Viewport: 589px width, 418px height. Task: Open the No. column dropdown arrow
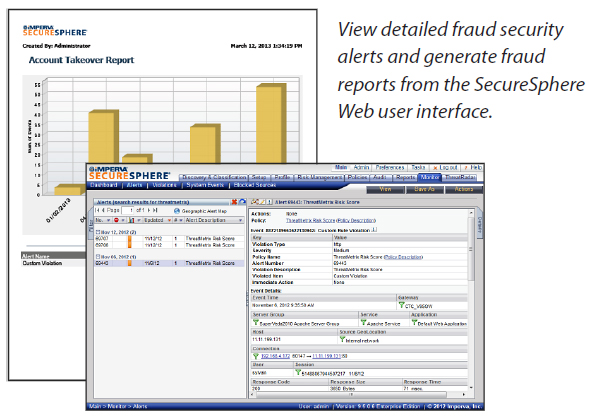click(x=109, y=220)
